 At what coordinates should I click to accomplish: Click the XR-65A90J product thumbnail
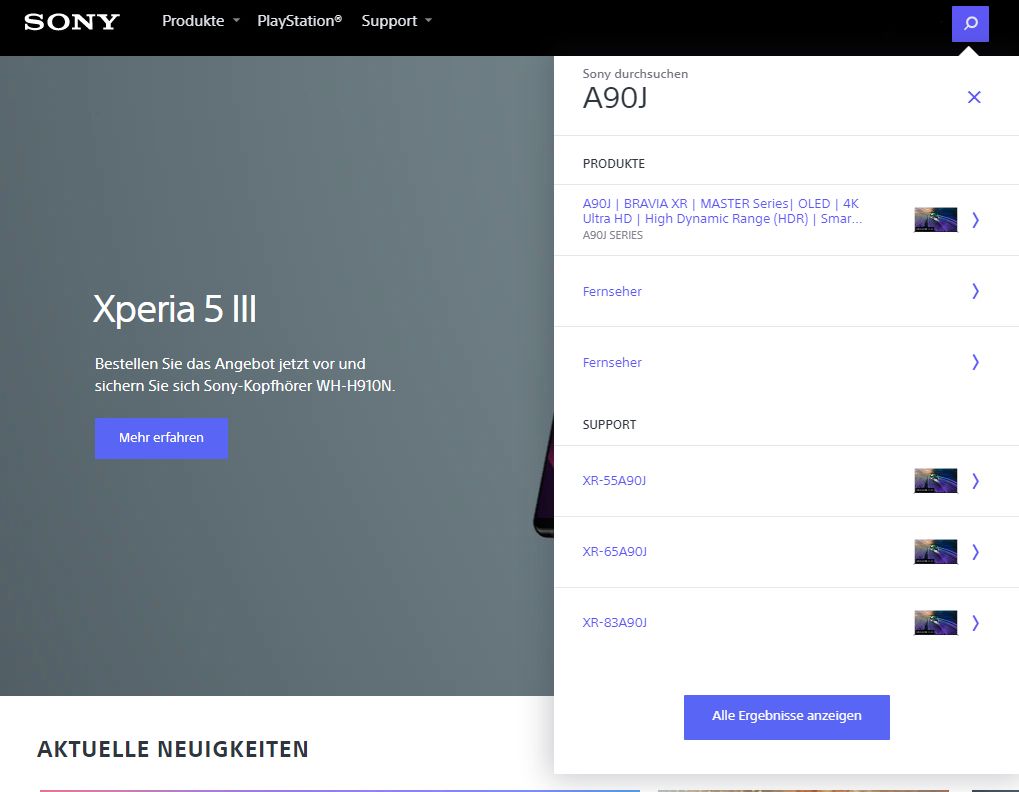[935, 552]
